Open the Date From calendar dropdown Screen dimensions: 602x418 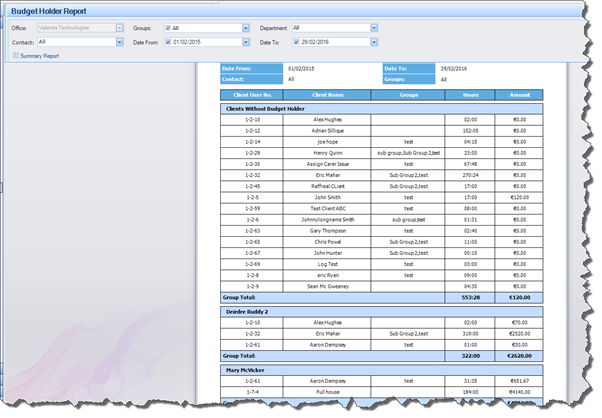pos(246,42)
